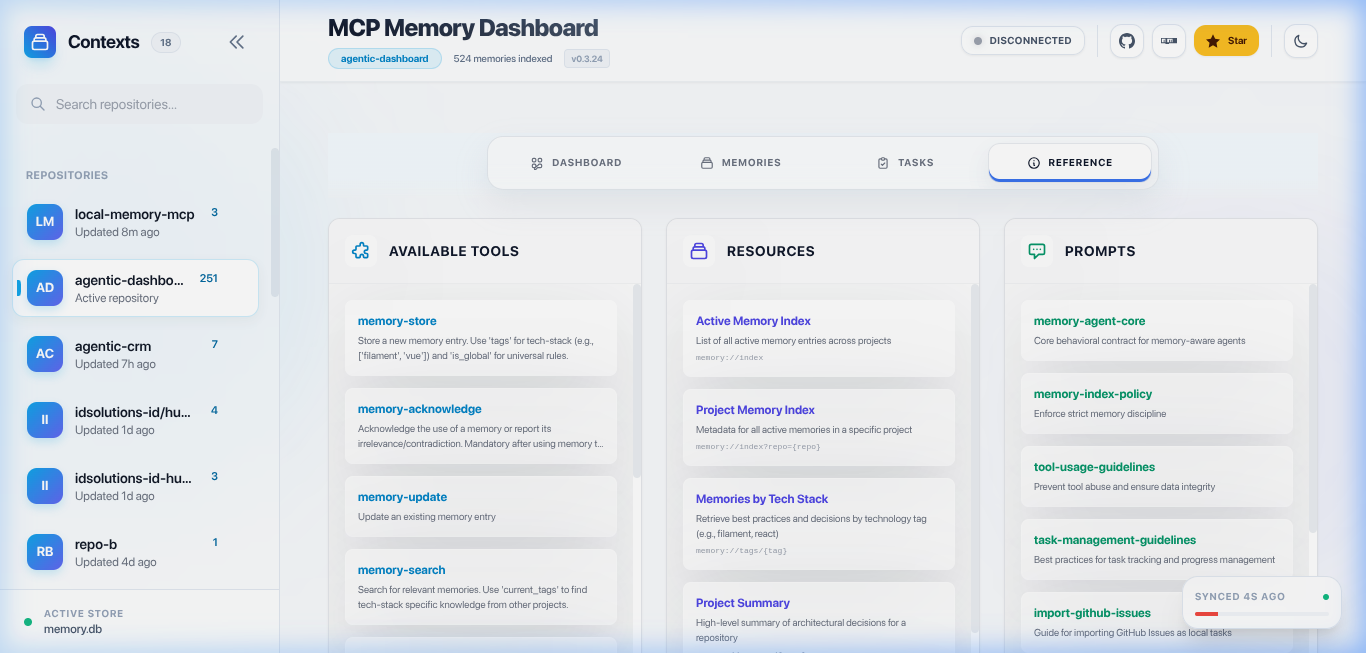Screen dimensions: 1366x653
Task: Select the Reference tab
Action: (x=1070, y=163)
